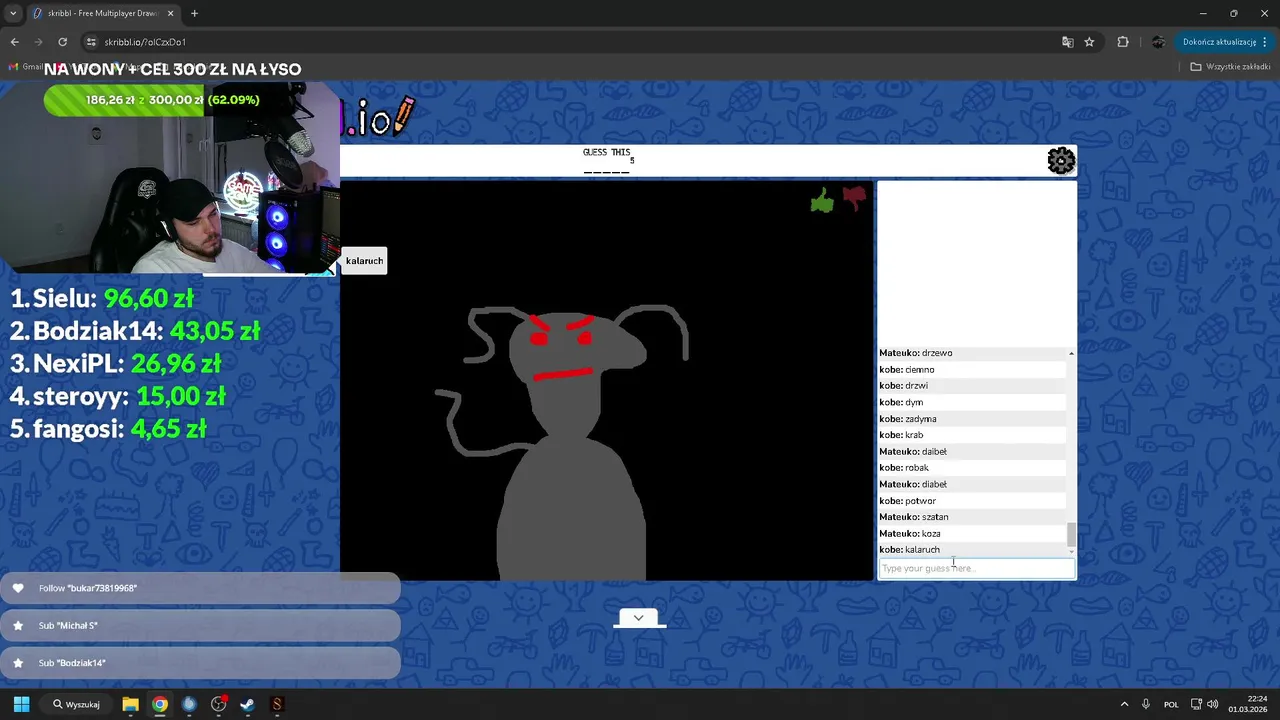Give the drawing a thumbs down
Image resolution: width=1280 pixels, height=720 pixels.
[854, 199]
